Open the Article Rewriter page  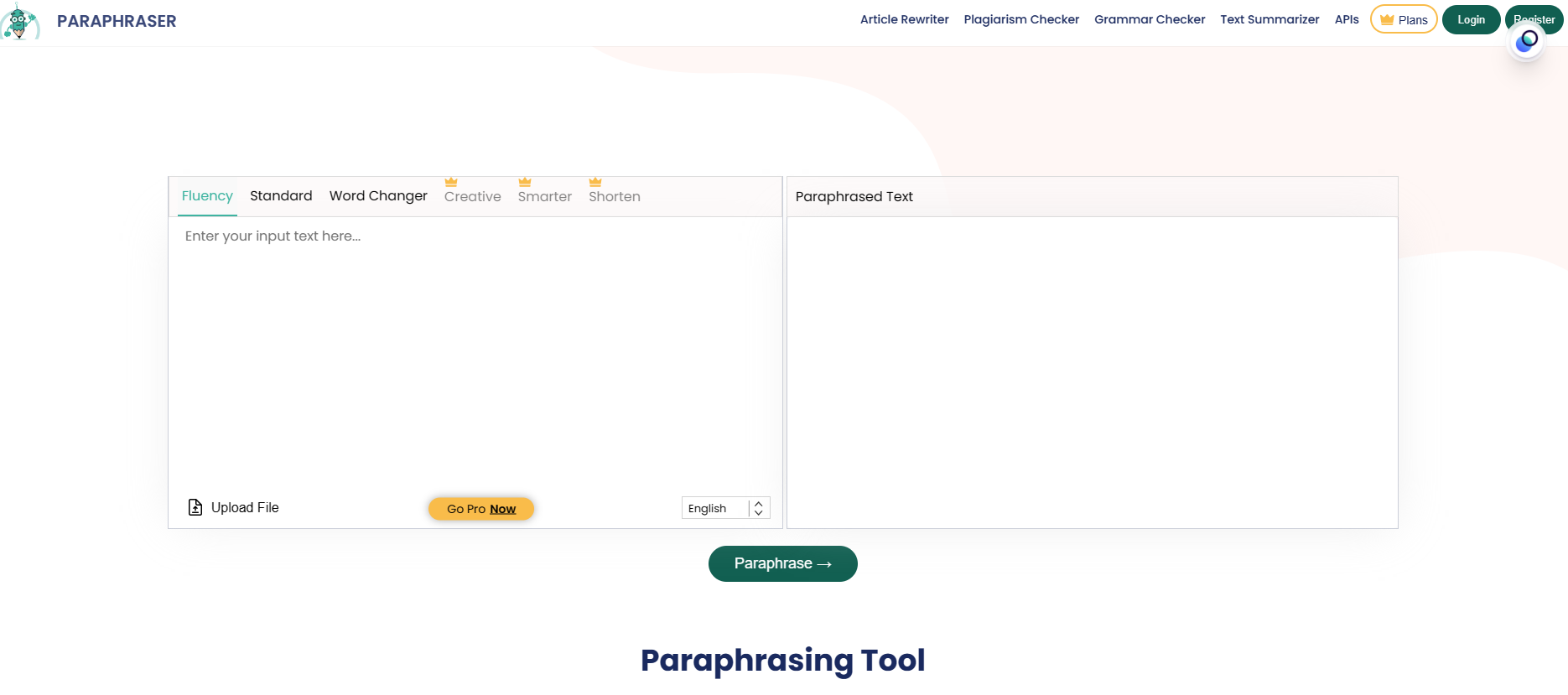[905, 19]
